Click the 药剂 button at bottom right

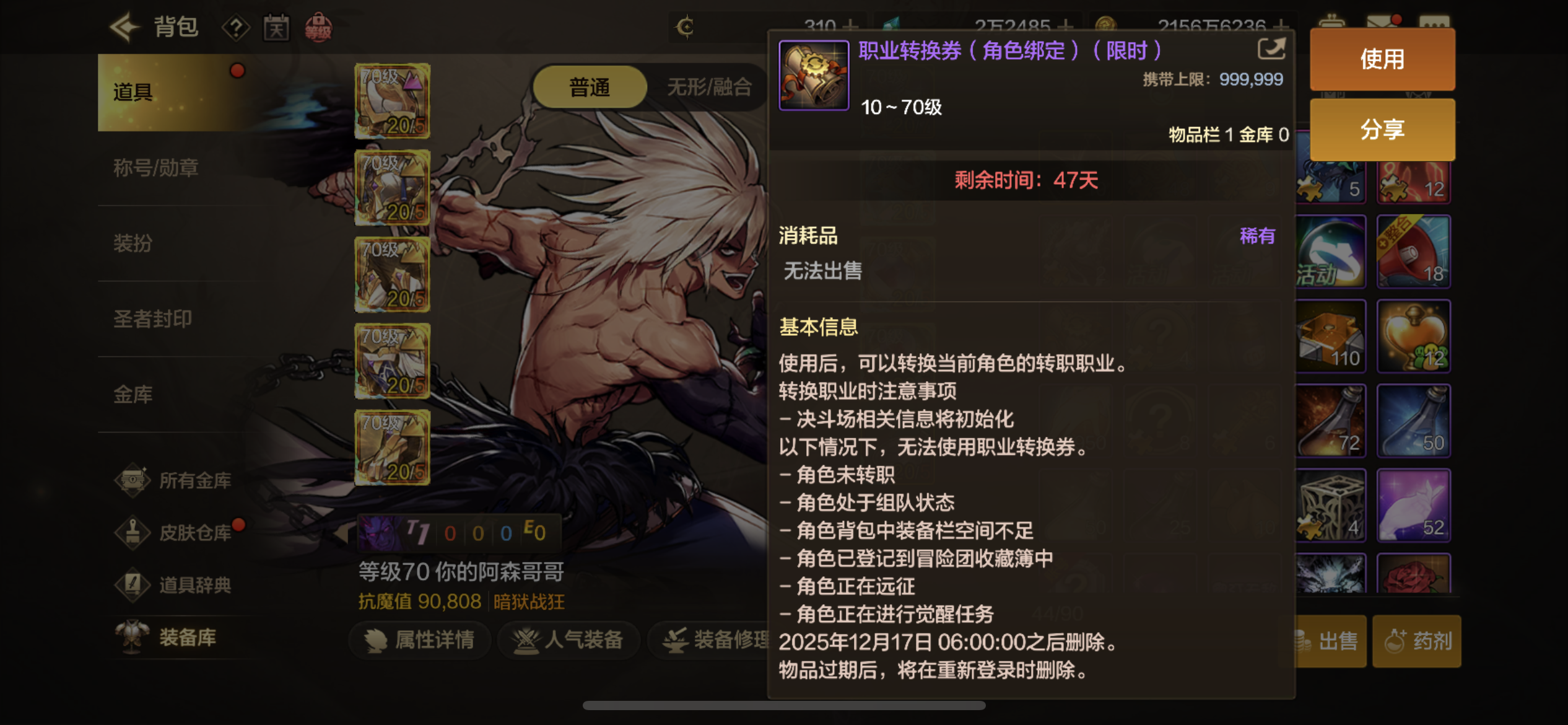pos(1417,641)
